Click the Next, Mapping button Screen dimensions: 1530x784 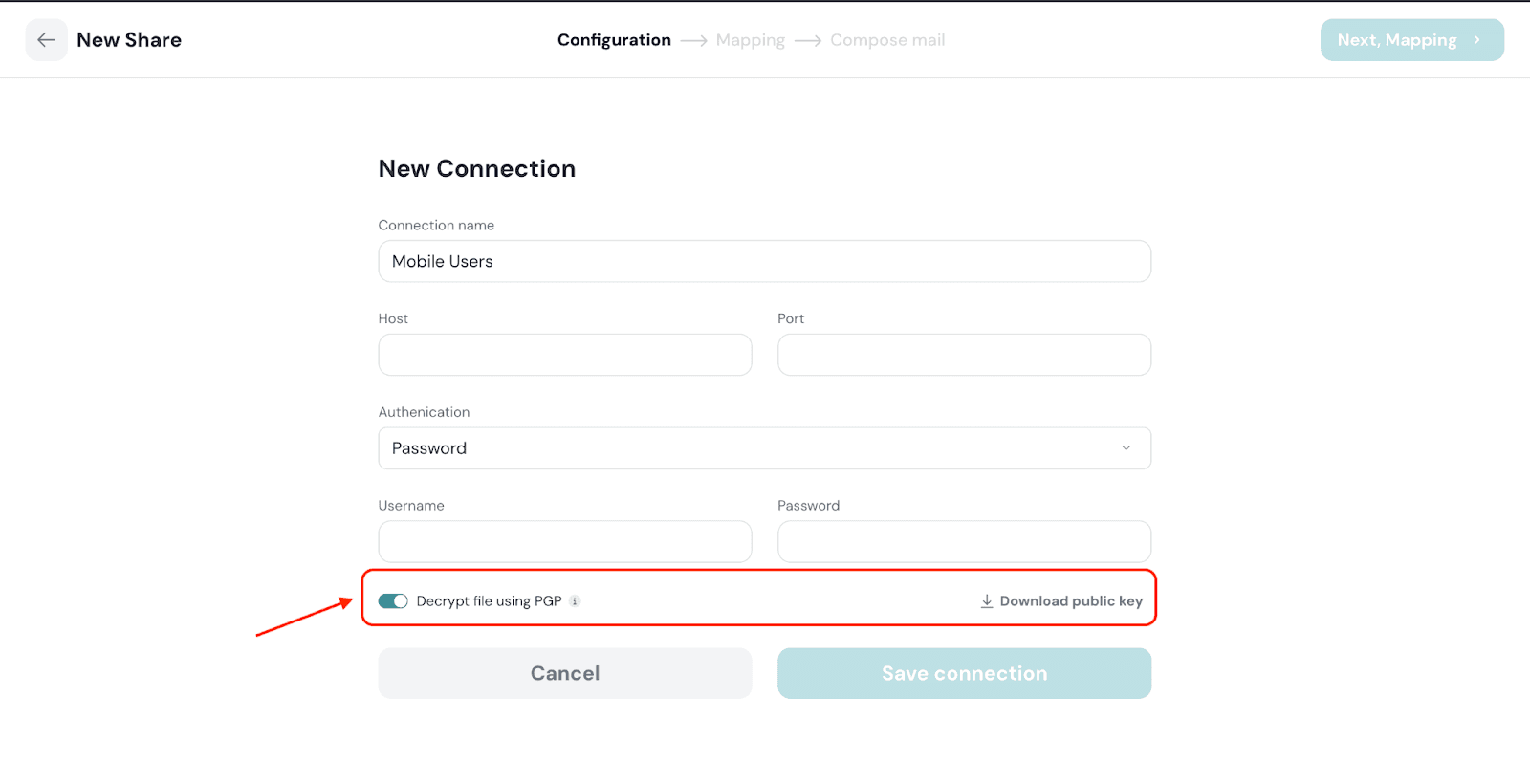(x=1397, y=40)
